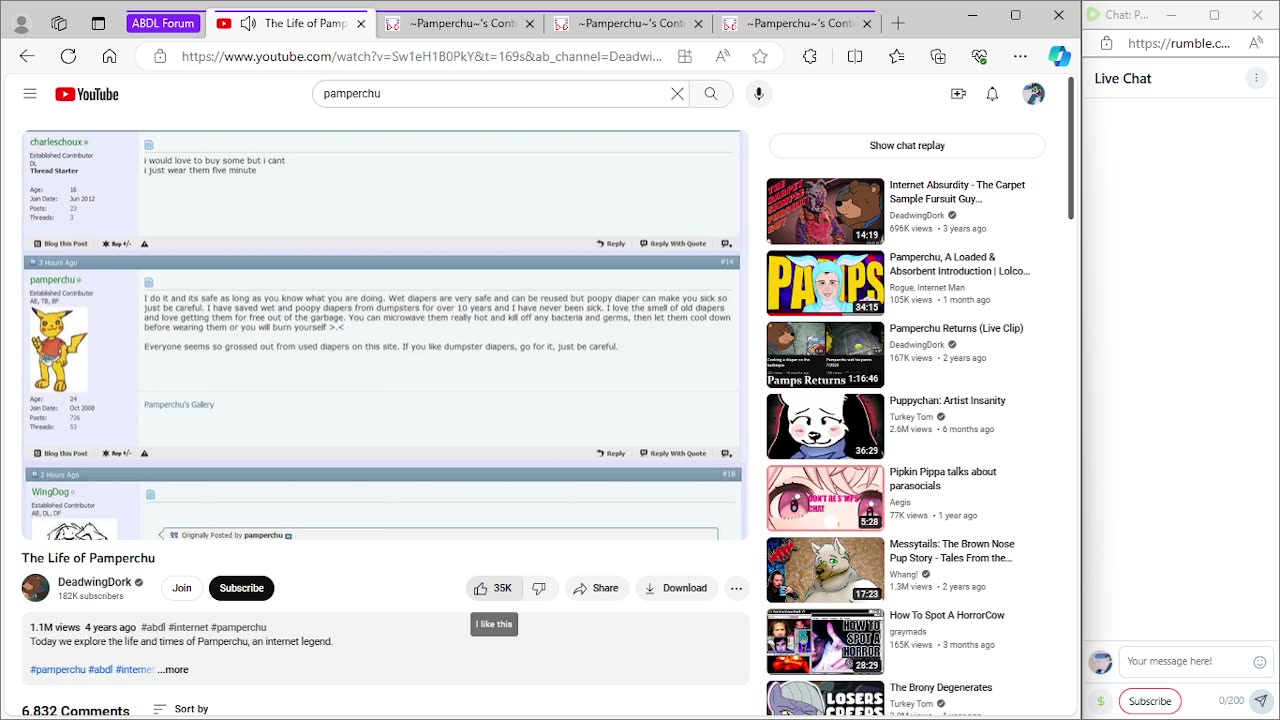This screenshot has width=1280, height=720.
Task: Dislike the video with thumbs down
Action: (539, 588)
